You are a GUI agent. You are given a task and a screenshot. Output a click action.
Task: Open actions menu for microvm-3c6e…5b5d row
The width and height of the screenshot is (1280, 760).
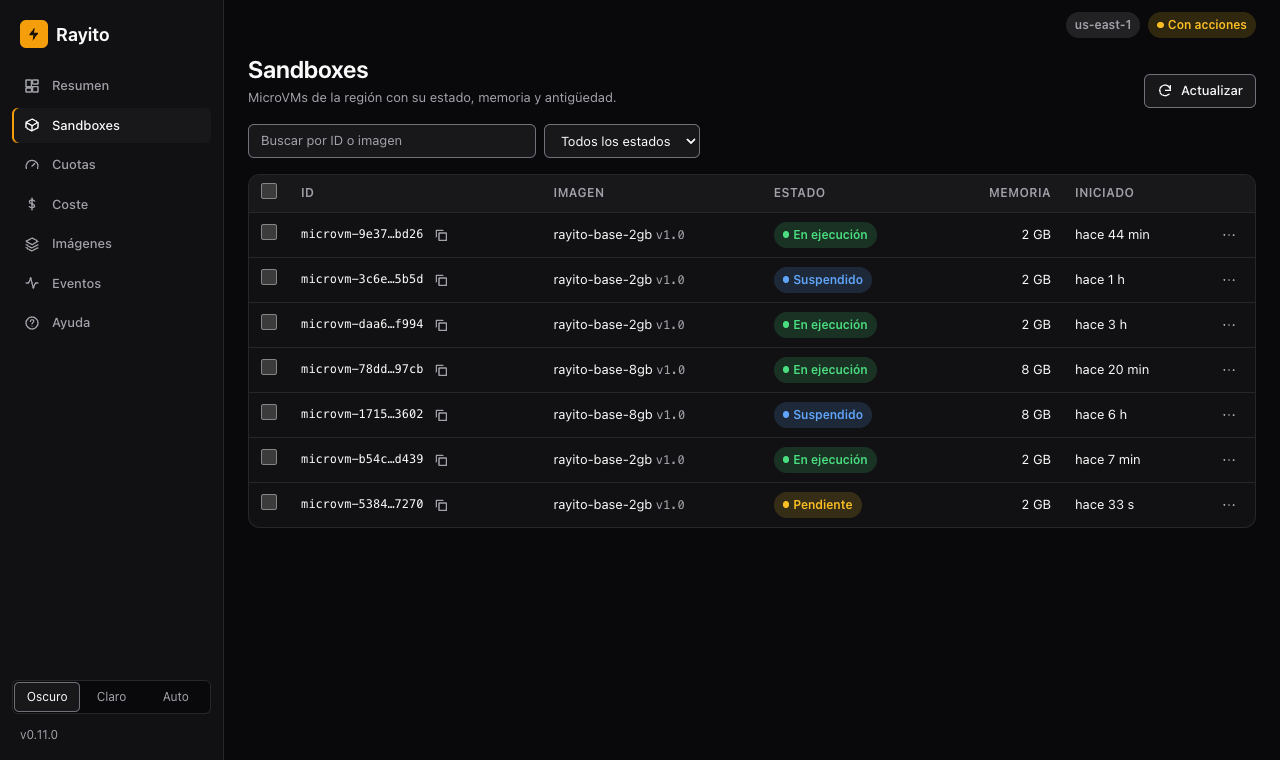1229,280
